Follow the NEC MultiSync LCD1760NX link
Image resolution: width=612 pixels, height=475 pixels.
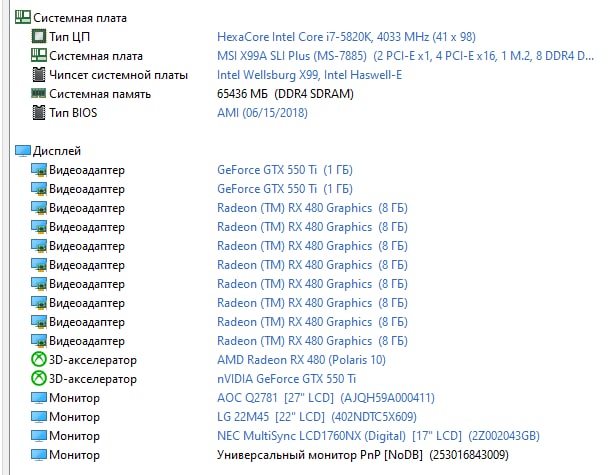[378, 436]
